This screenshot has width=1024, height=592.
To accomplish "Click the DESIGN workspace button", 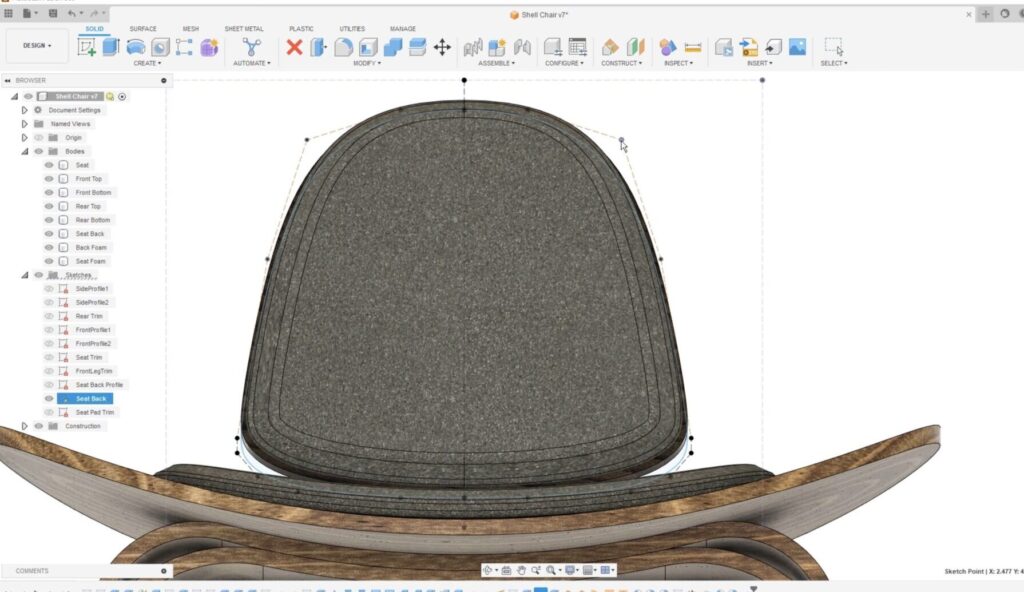I will (x=37, y=46).
